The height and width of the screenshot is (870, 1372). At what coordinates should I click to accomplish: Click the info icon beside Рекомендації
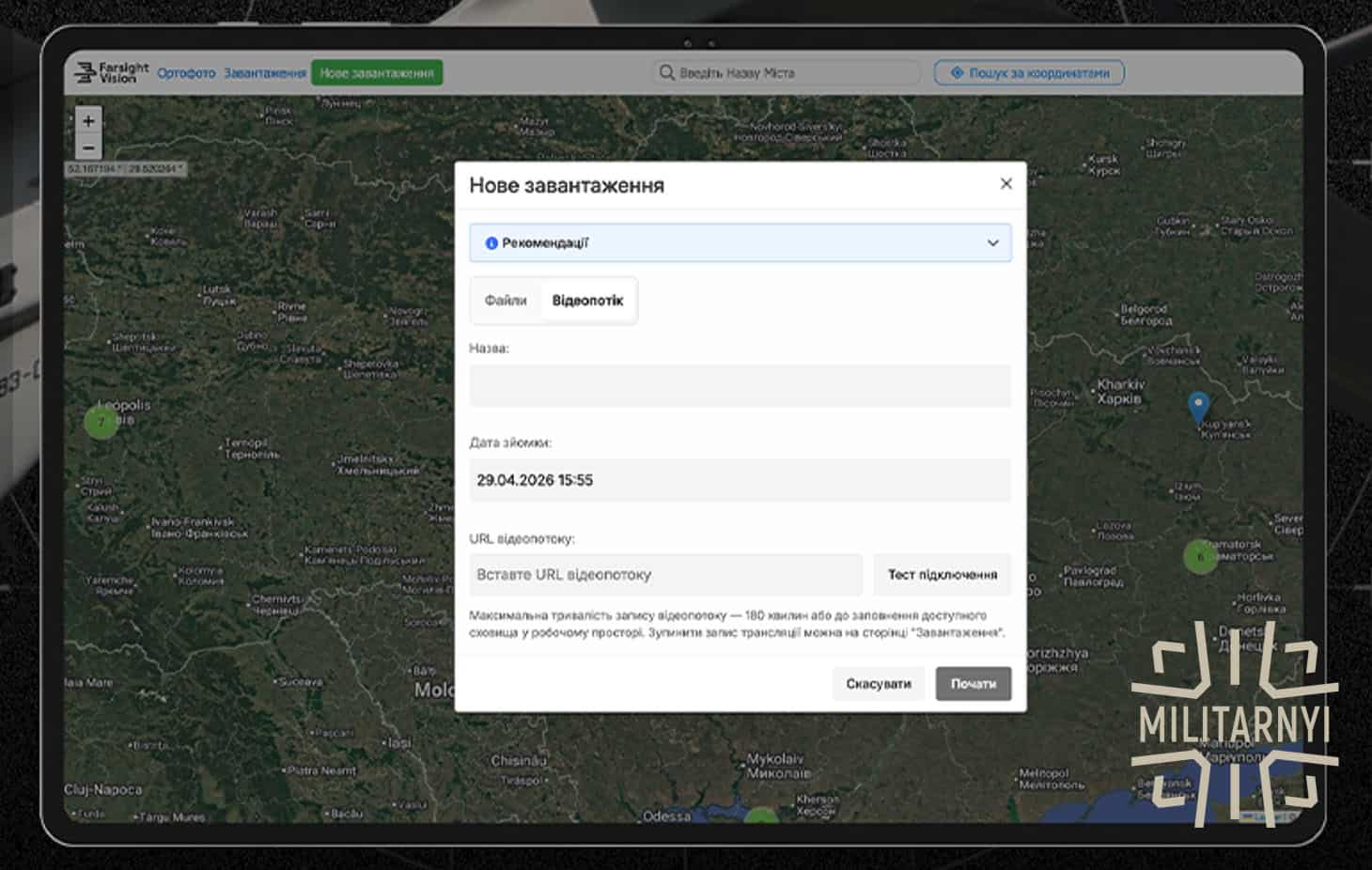[x=491, y=243]
